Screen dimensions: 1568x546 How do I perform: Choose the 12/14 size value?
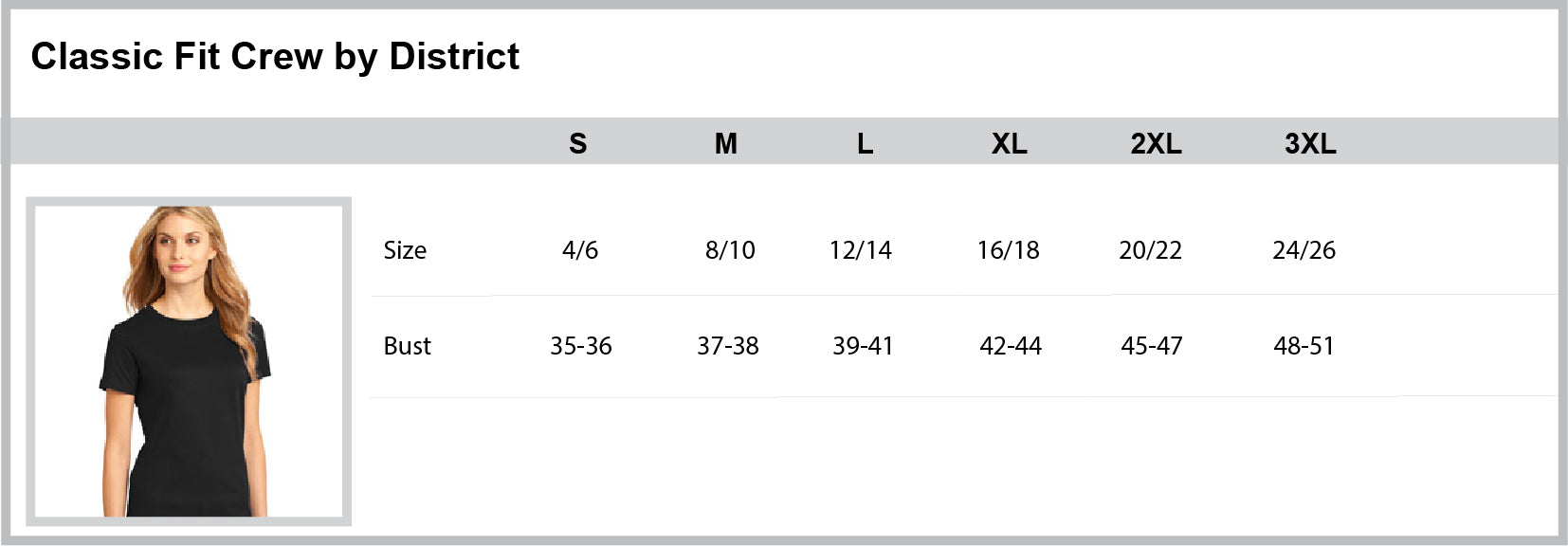point(861,250)
